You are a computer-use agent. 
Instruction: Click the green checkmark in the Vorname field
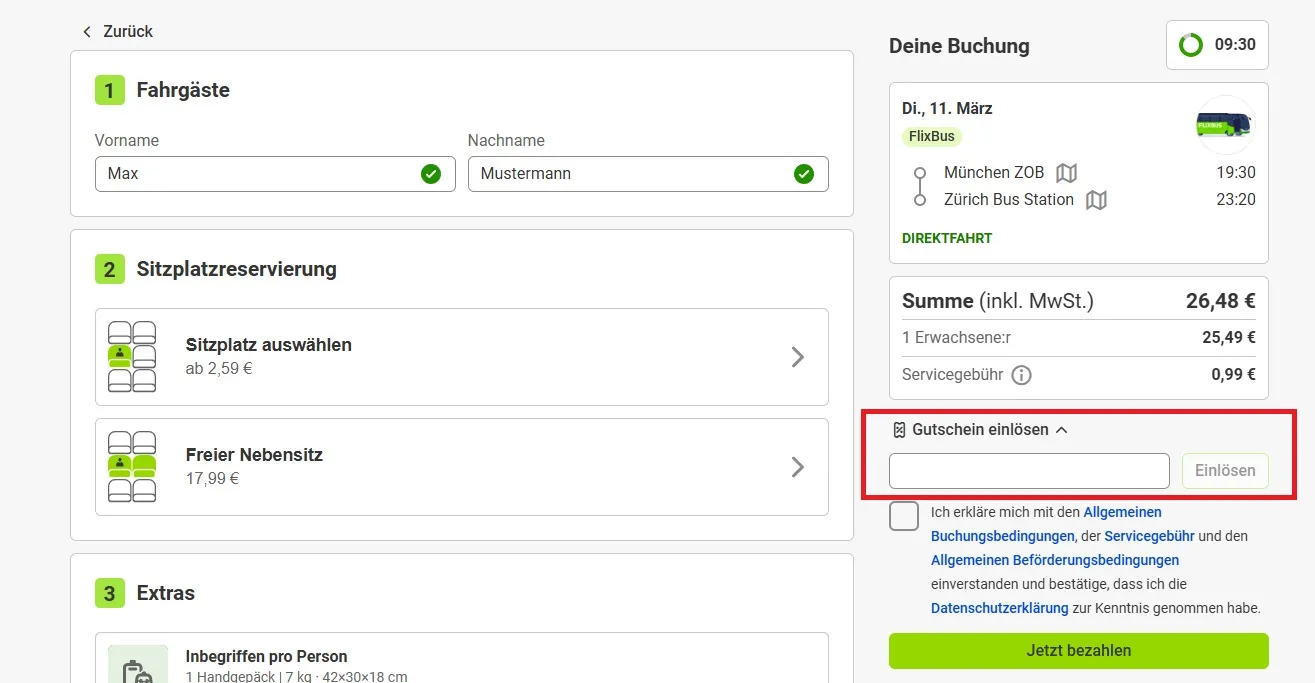coord(430,174)
